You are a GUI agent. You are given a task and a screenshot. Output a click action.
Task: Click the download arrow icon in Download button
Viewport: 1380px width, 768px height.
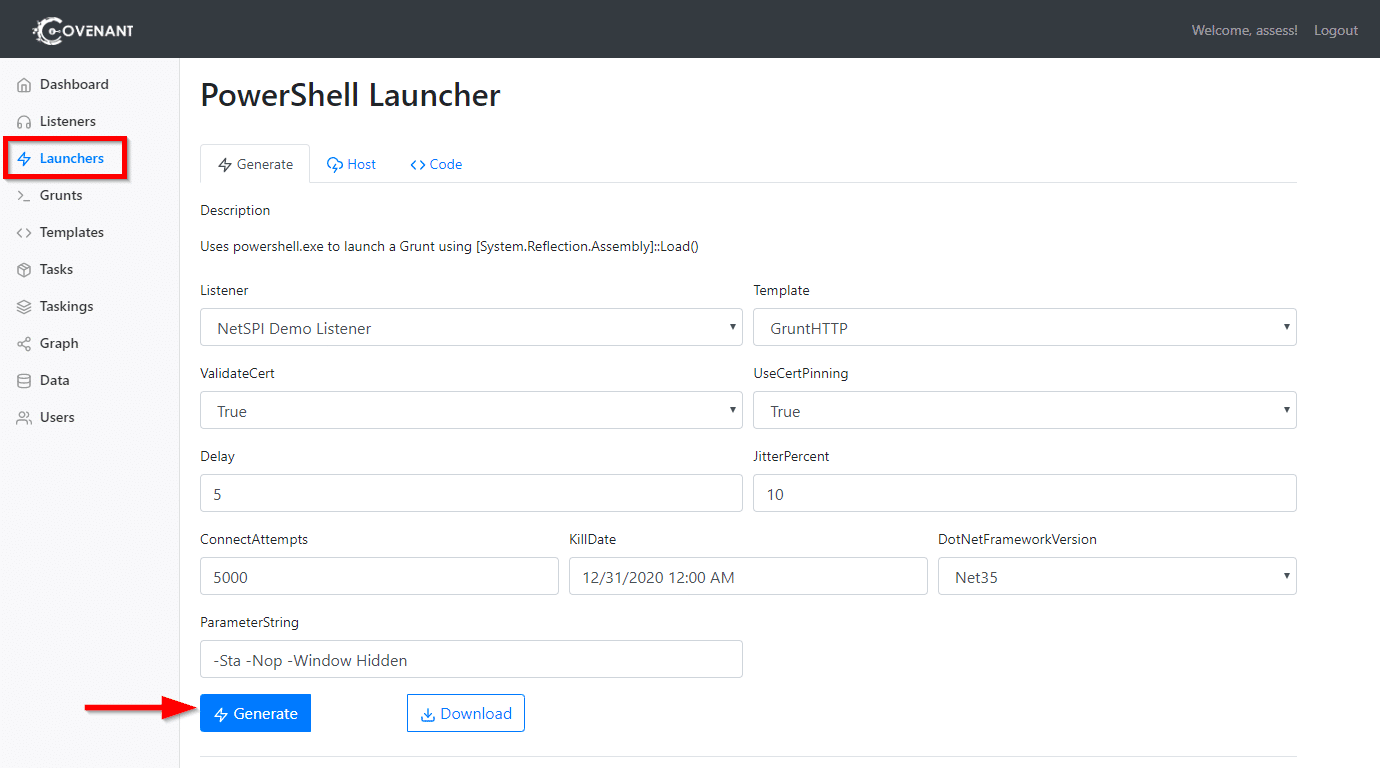pyautogui.click(x=428, y=714)
